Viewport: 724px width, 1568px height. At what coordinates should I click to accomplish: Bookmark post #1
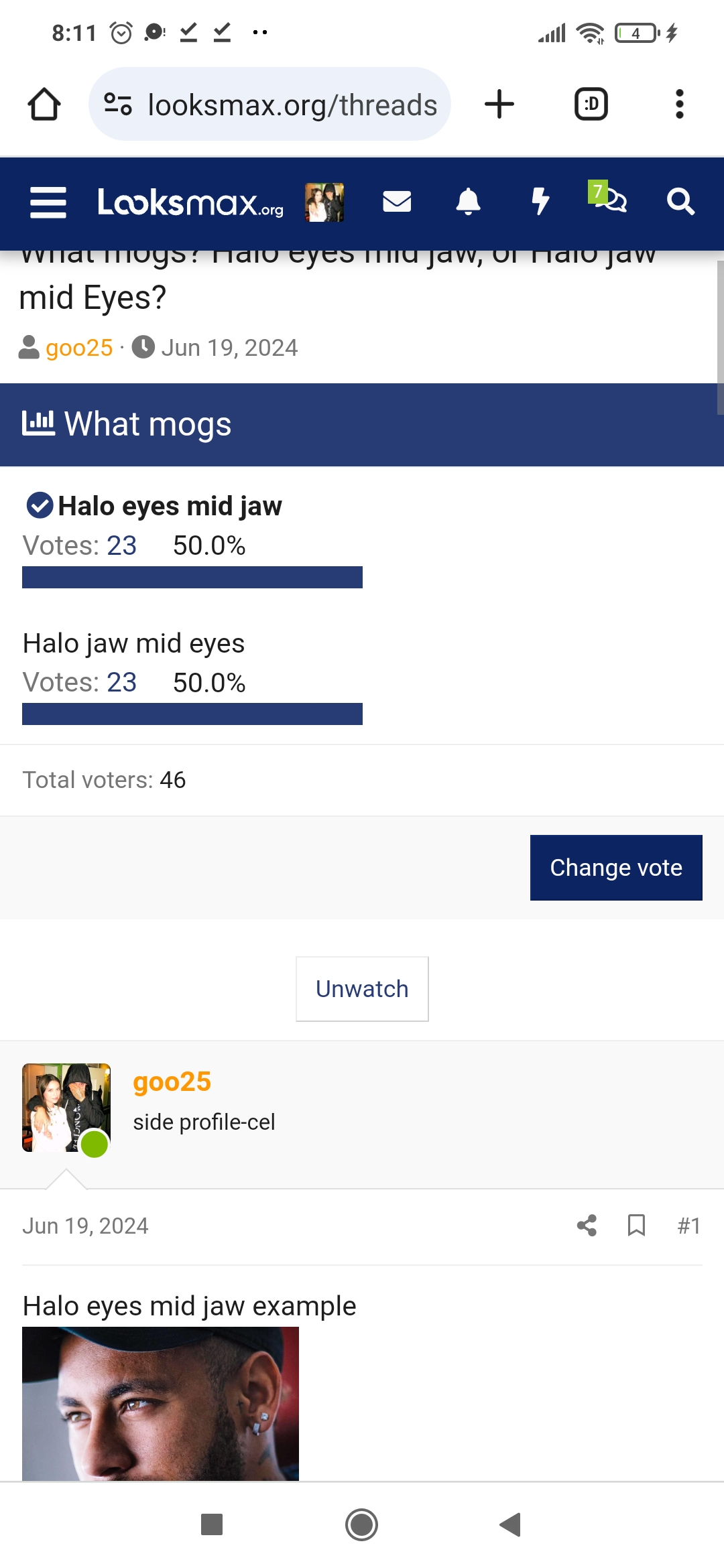tap(636, 1226)
